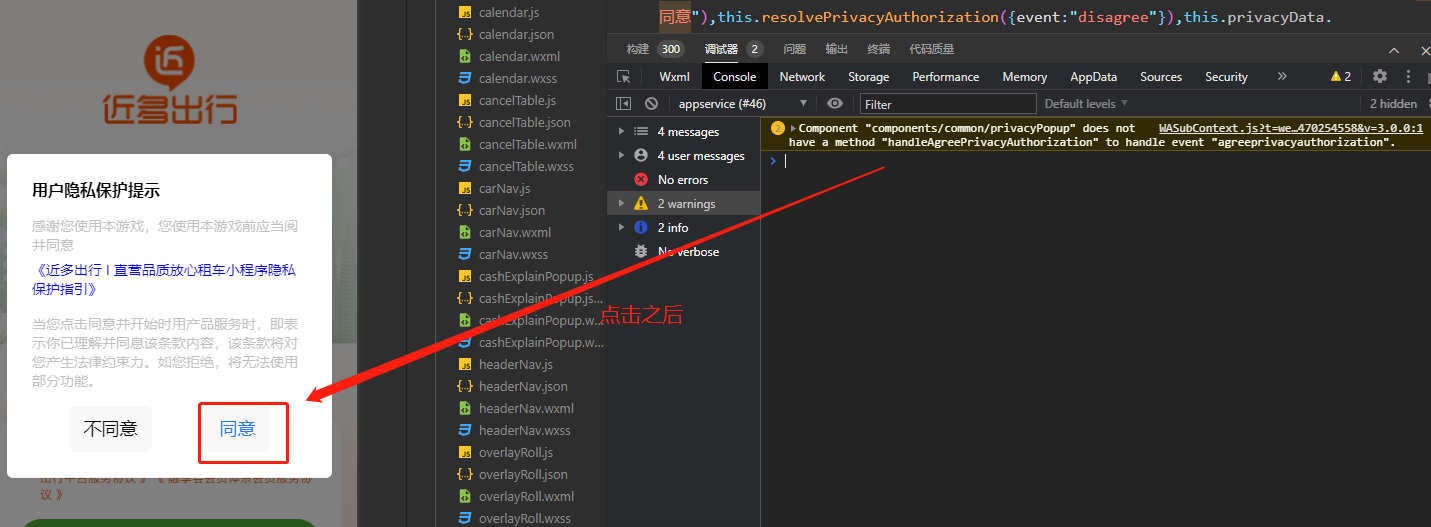1431x527 pixels.
Task: Click the live expression eye icon
Action: pos(835,103)
